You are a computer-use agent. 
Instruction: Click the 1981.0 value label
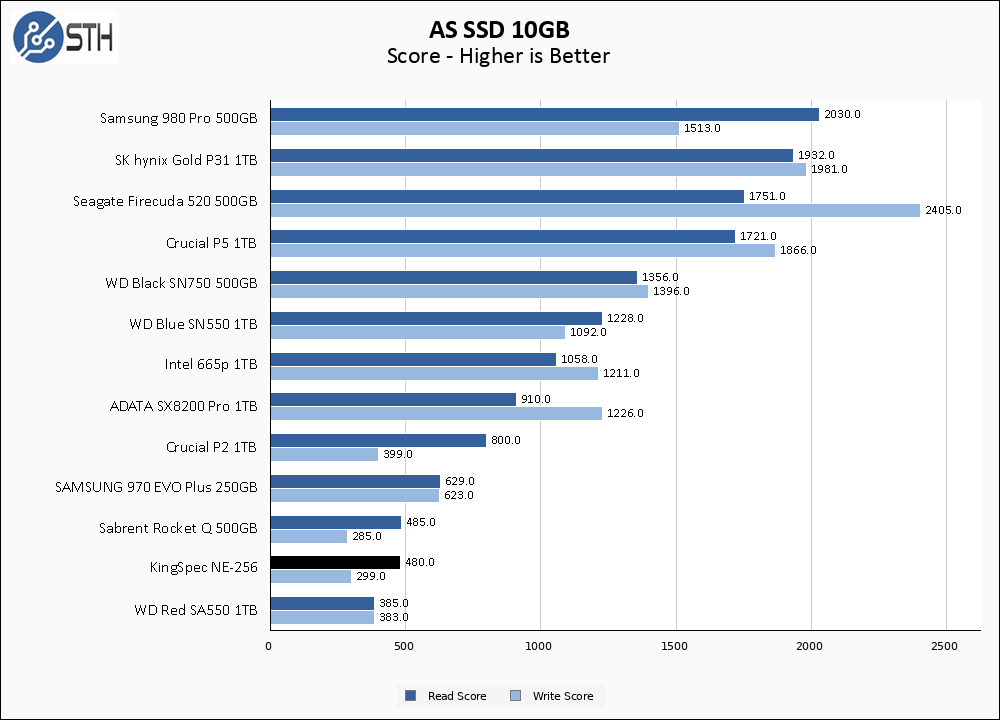tap(829, 169)
